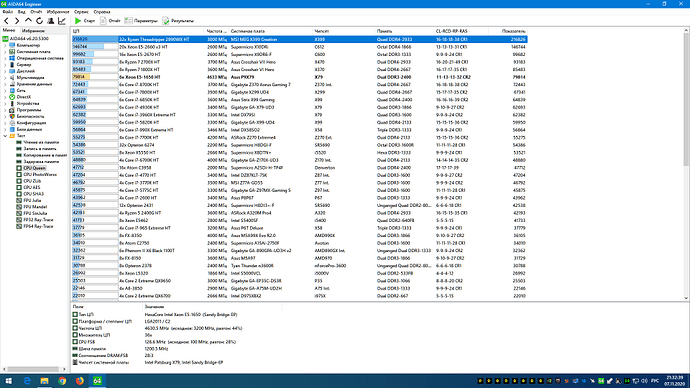The width and height of the screenshot is (690, 388).
Task: Select the FPU SinJulia benchmark icon
Action: click(x=19, y=213)
